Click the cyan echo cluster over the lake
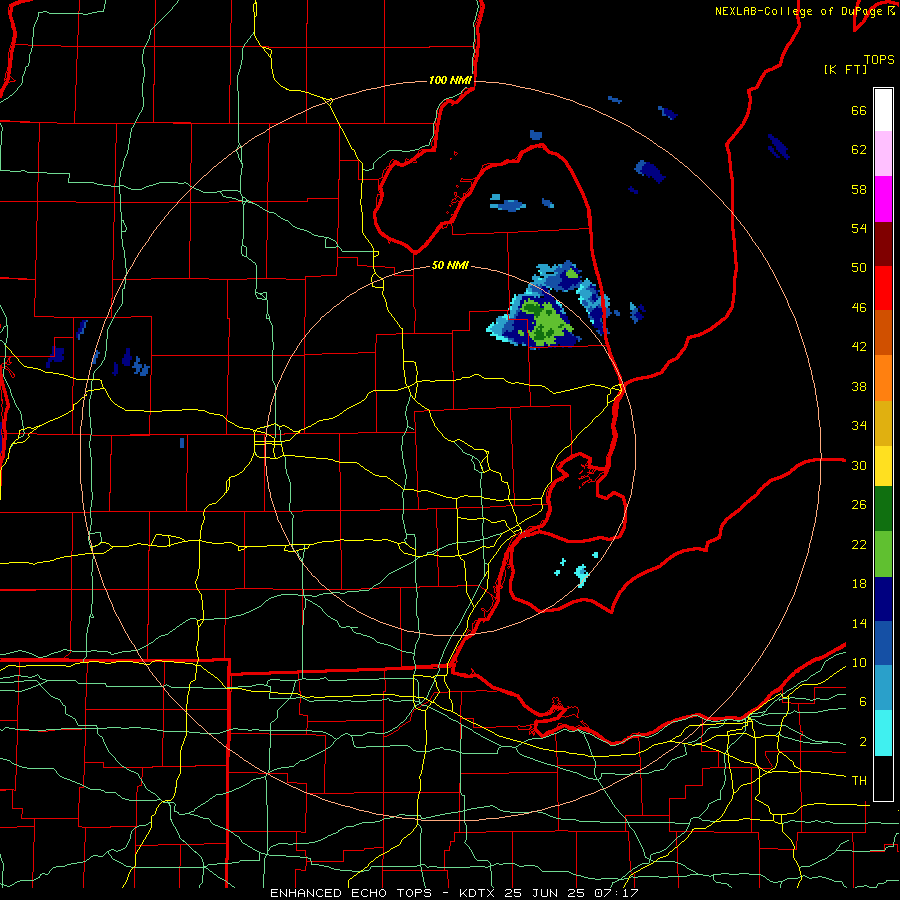The image size is (900, 900). 581,575
